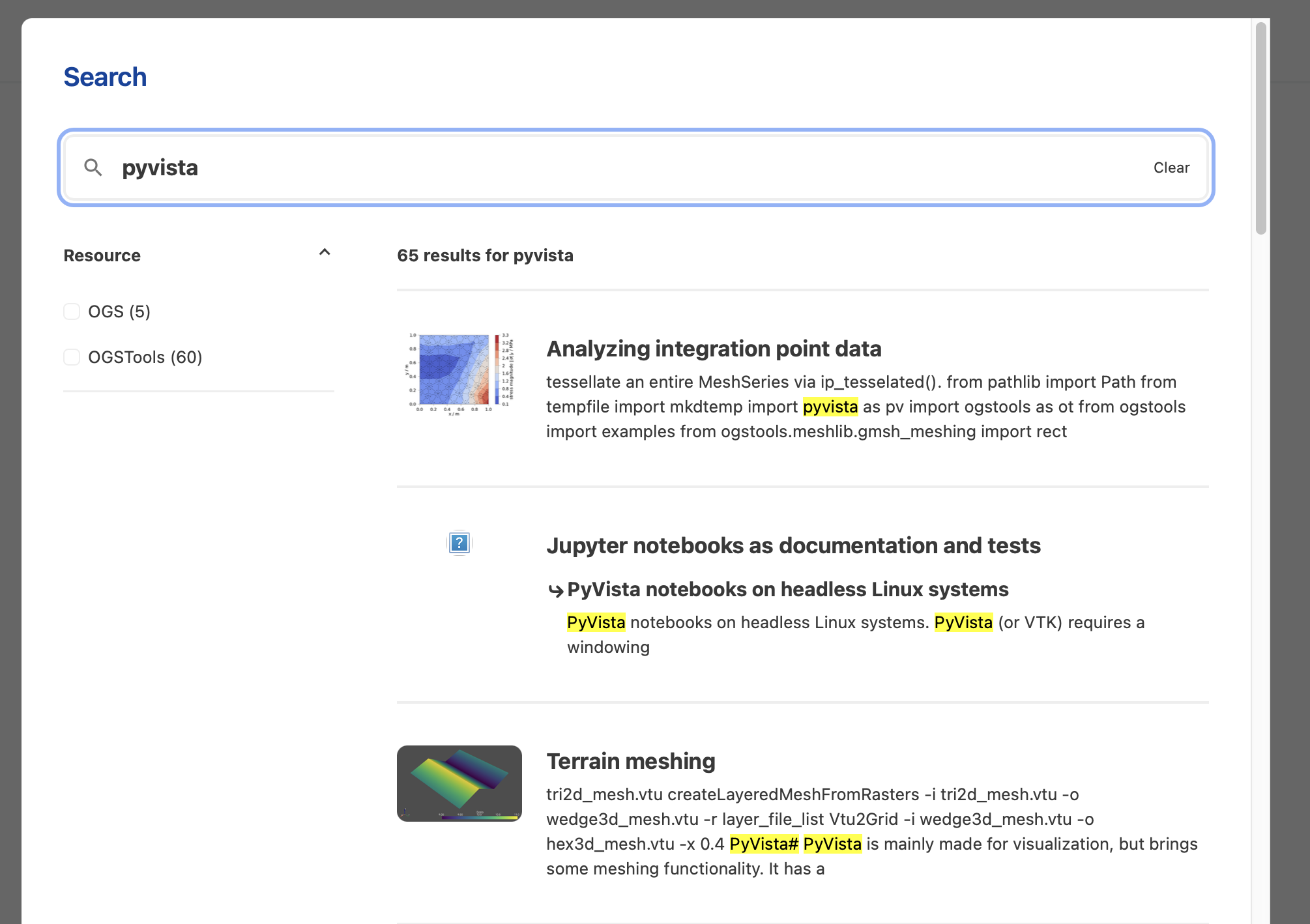Image resolution: width=1310 pixels, height=924 pixels.
Task: Click the OGSTools (60) label text
Action: tap(145, 357)
